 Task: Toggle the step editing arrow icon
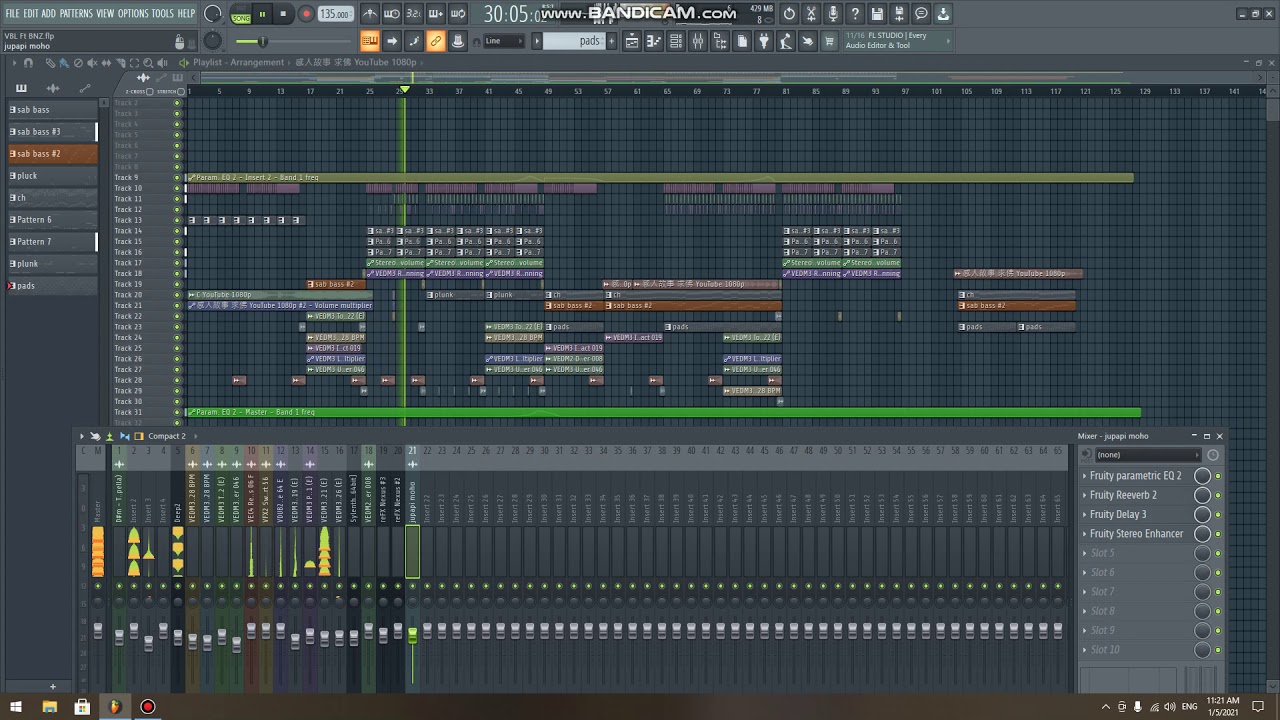392,41
